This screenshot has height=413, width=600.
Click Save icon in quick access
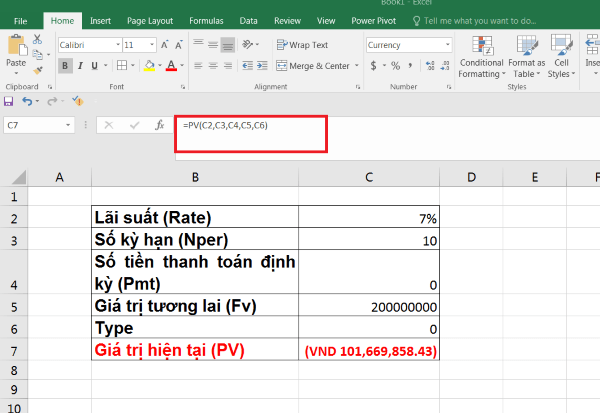(x=8, y=101)
